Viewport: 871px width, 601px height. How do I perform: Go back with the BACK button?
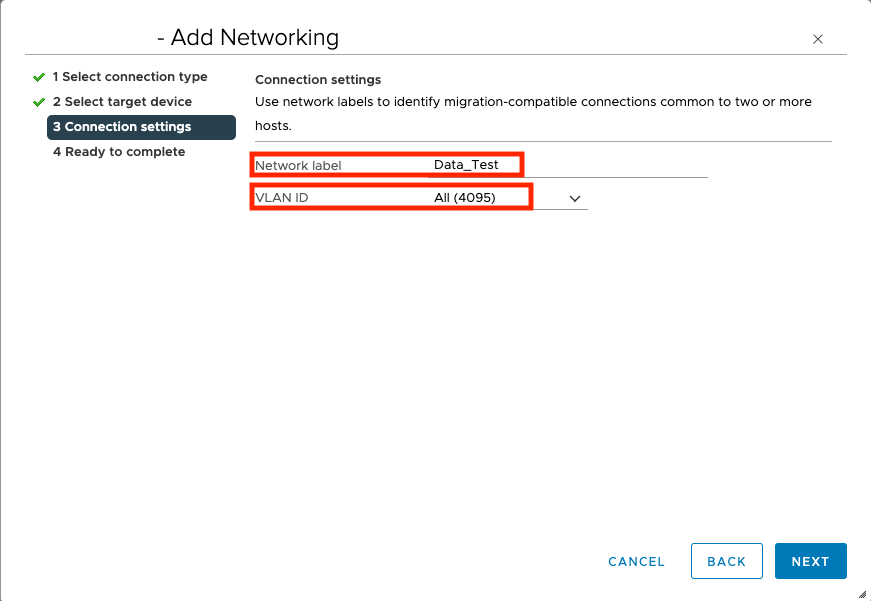point(726,561)
